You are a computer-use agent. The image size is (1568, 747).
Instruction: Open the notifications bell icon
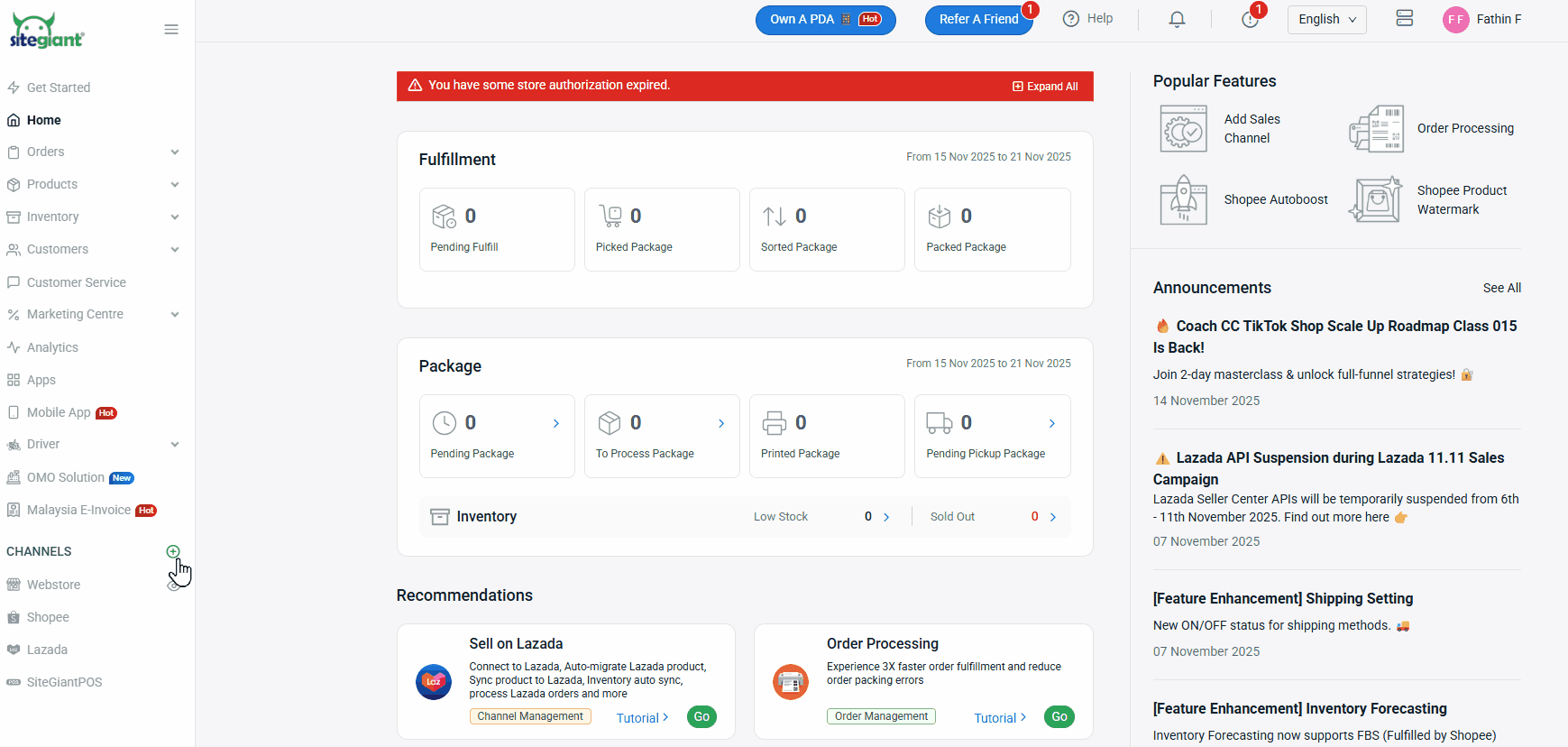pyautogui.click(x=1177, y=19)
